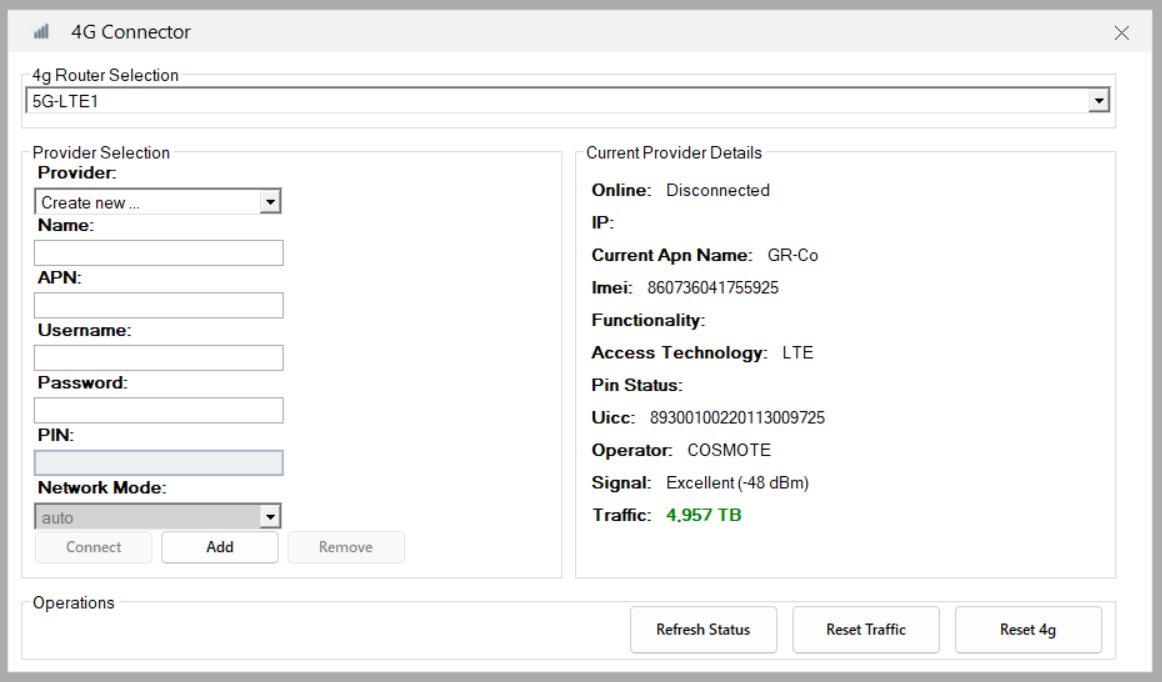Open the 4g Router Selection dropdown
Image resolution: width=1162 pixels, height=682 pixels.
(1099, 101)
